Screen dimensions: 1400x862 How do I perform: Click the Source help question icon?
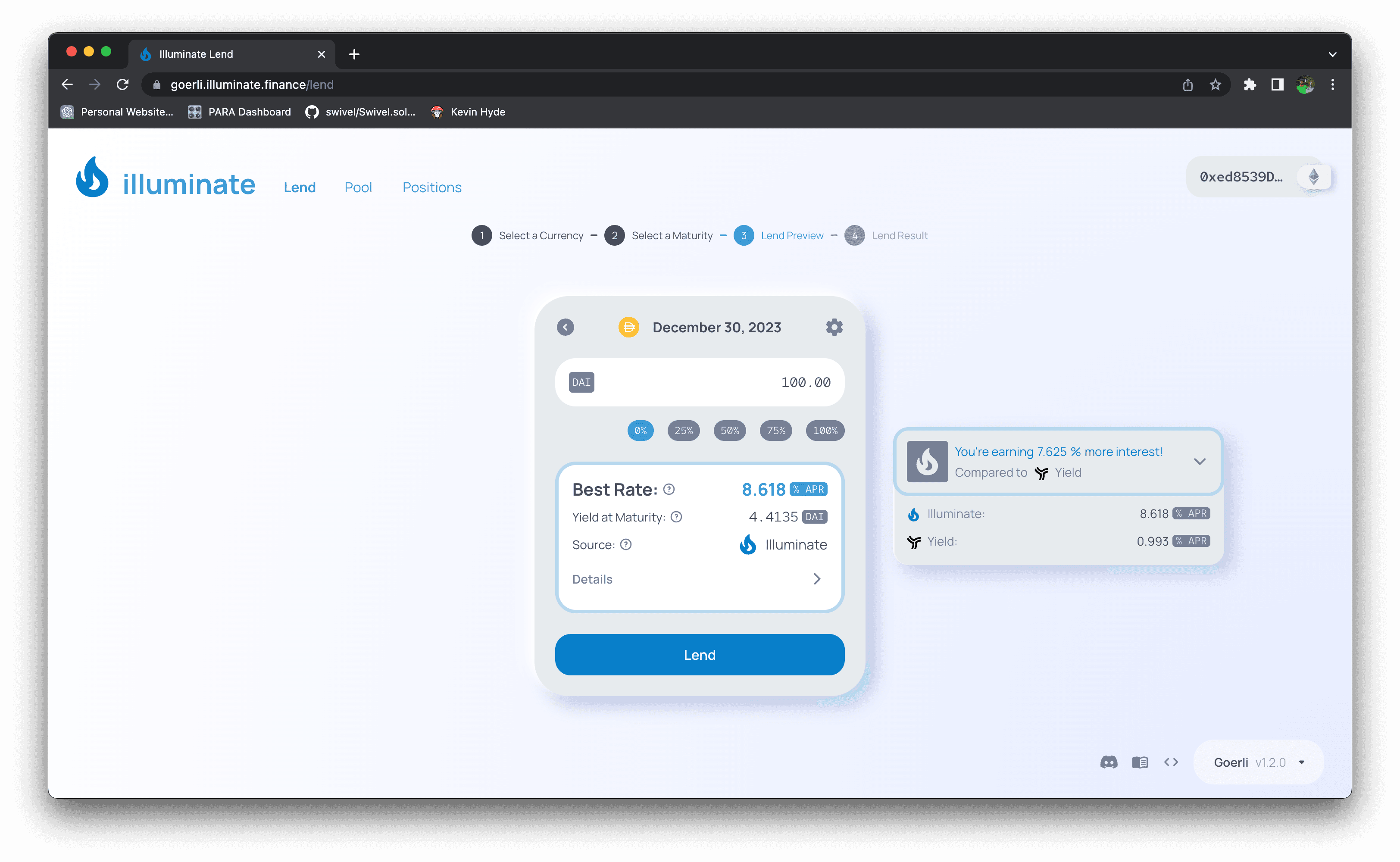click(x=626, y=544)
